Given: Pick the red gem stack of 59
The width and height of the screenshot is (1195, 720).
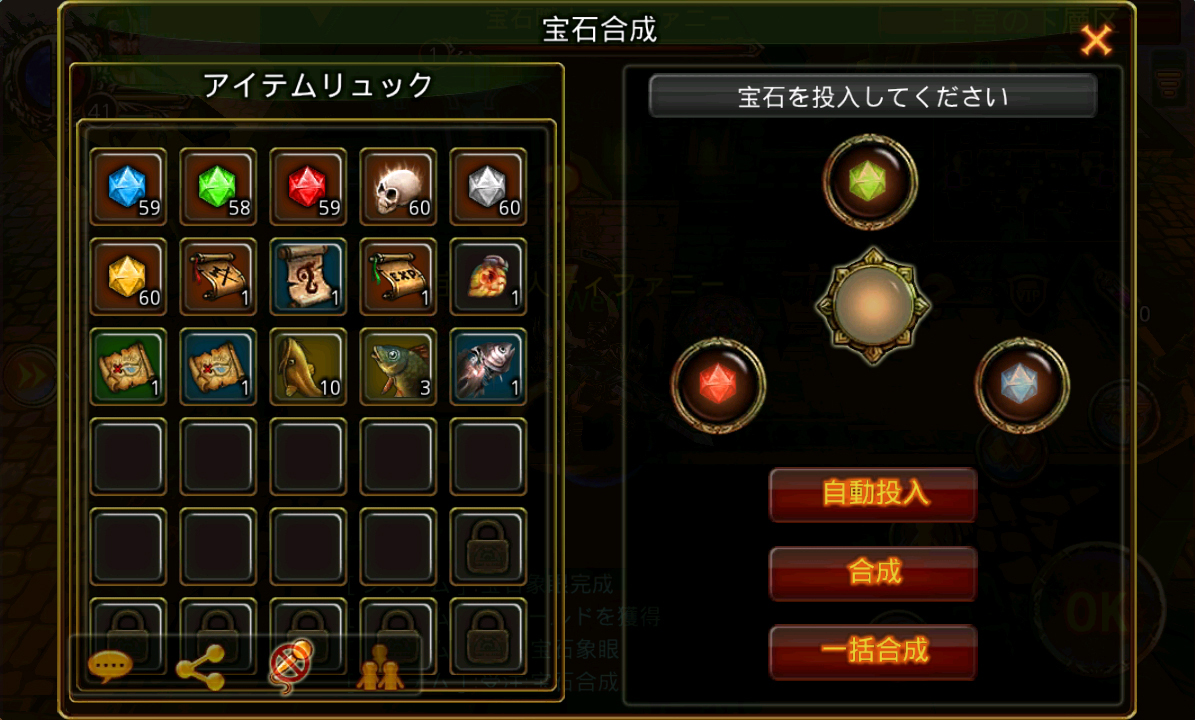Looking at the screenshot, I should tap(308, 187).
